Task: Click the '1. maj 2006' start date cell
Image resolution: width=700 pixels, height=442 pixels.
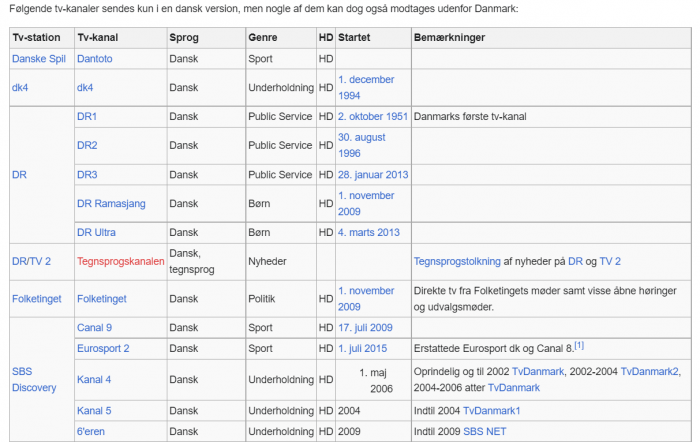Action: pos(373,380)
